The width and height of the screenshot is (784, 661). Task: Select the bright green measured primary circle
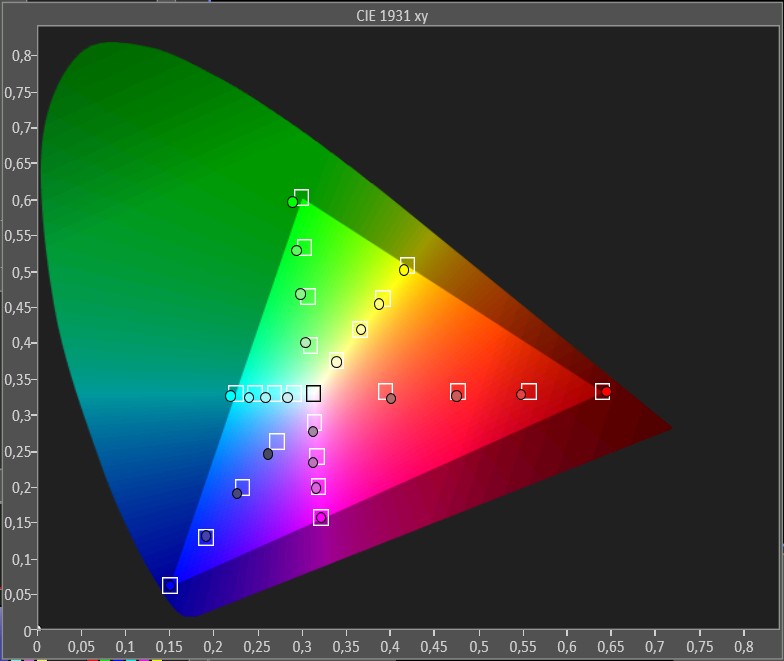292,202
